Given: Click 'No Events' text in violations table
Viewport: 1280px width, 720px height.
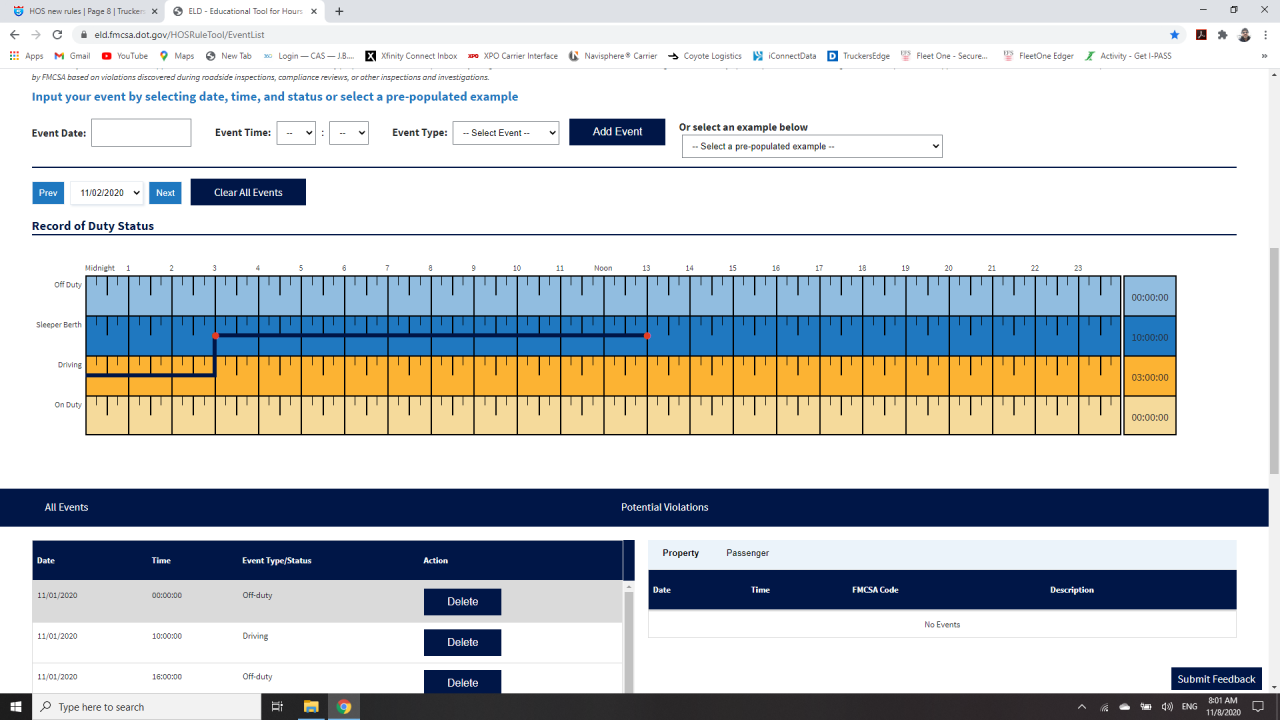Looking at the screenshot, I should click(x=942, y=624).
